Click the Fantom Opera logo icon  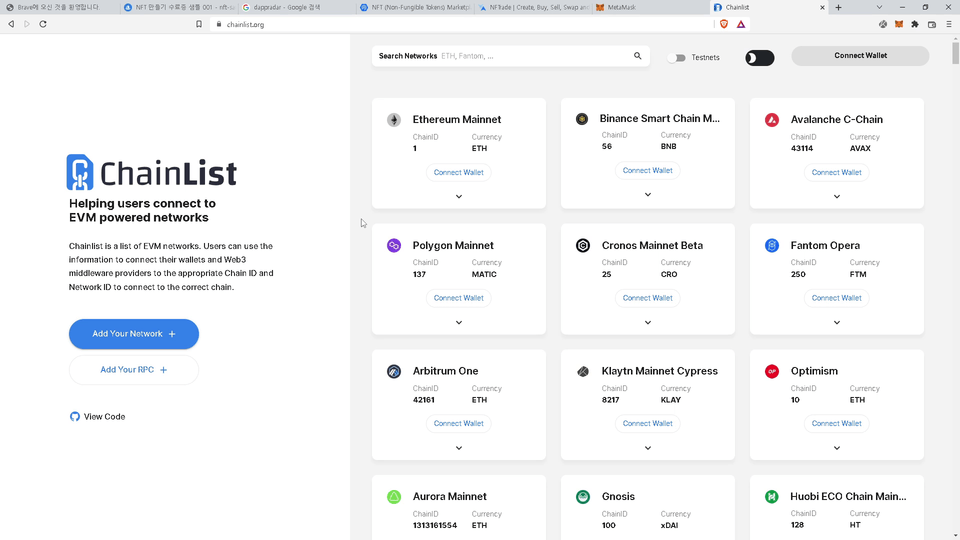coord(772,246)
